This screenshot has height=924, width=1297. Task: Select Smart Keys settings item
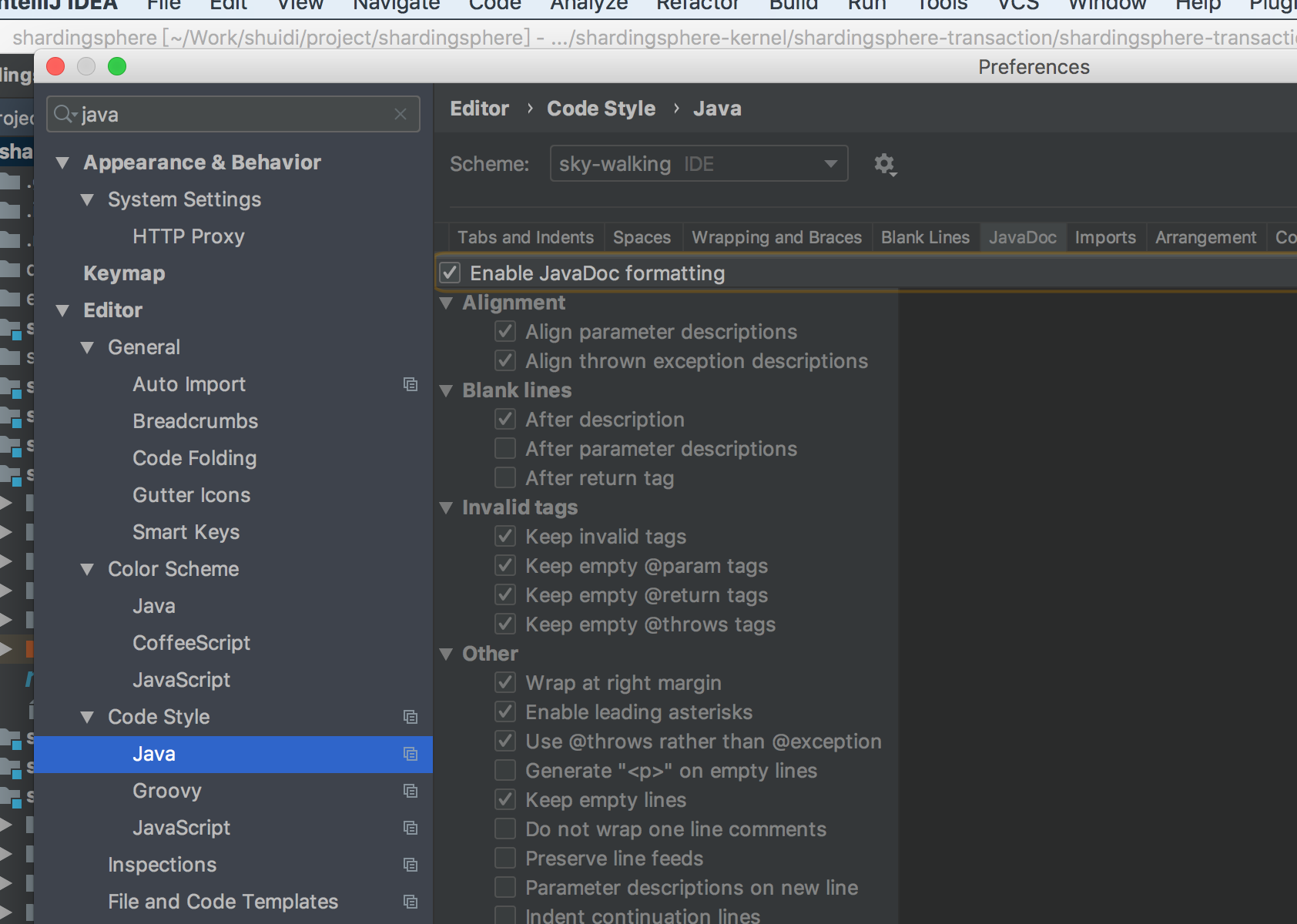(x=186, y=532)
